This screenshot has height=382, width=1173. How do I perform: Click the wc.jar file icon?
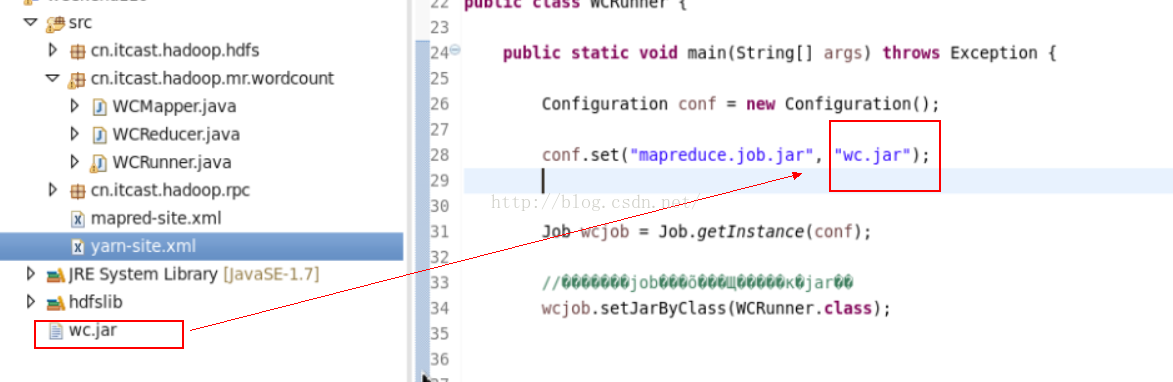pyautogui.click(x=55, y=330)
